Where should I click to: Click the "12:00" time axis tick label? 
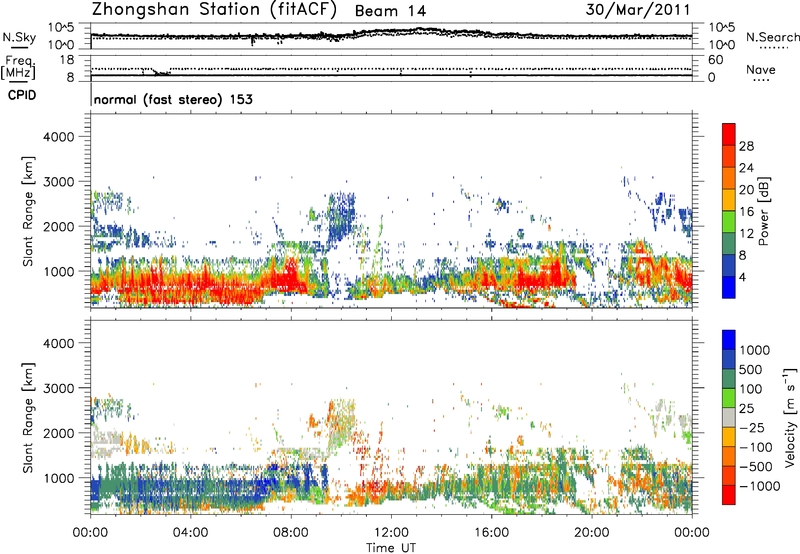[x=391, y=533]
